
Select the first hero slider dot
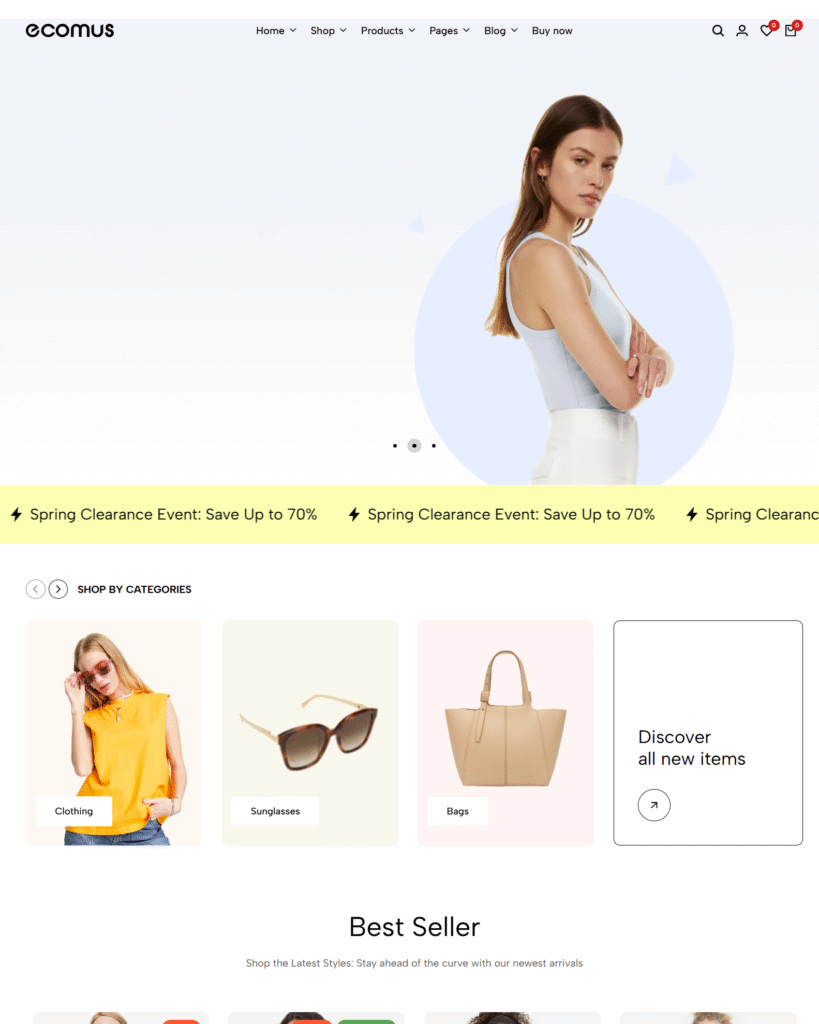pos(394,446)
